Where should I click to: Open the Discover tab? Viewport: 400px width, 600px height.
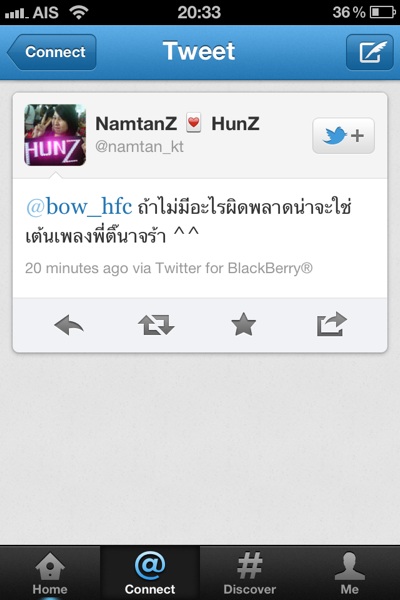pyautogui.click(x=250, y=573)
